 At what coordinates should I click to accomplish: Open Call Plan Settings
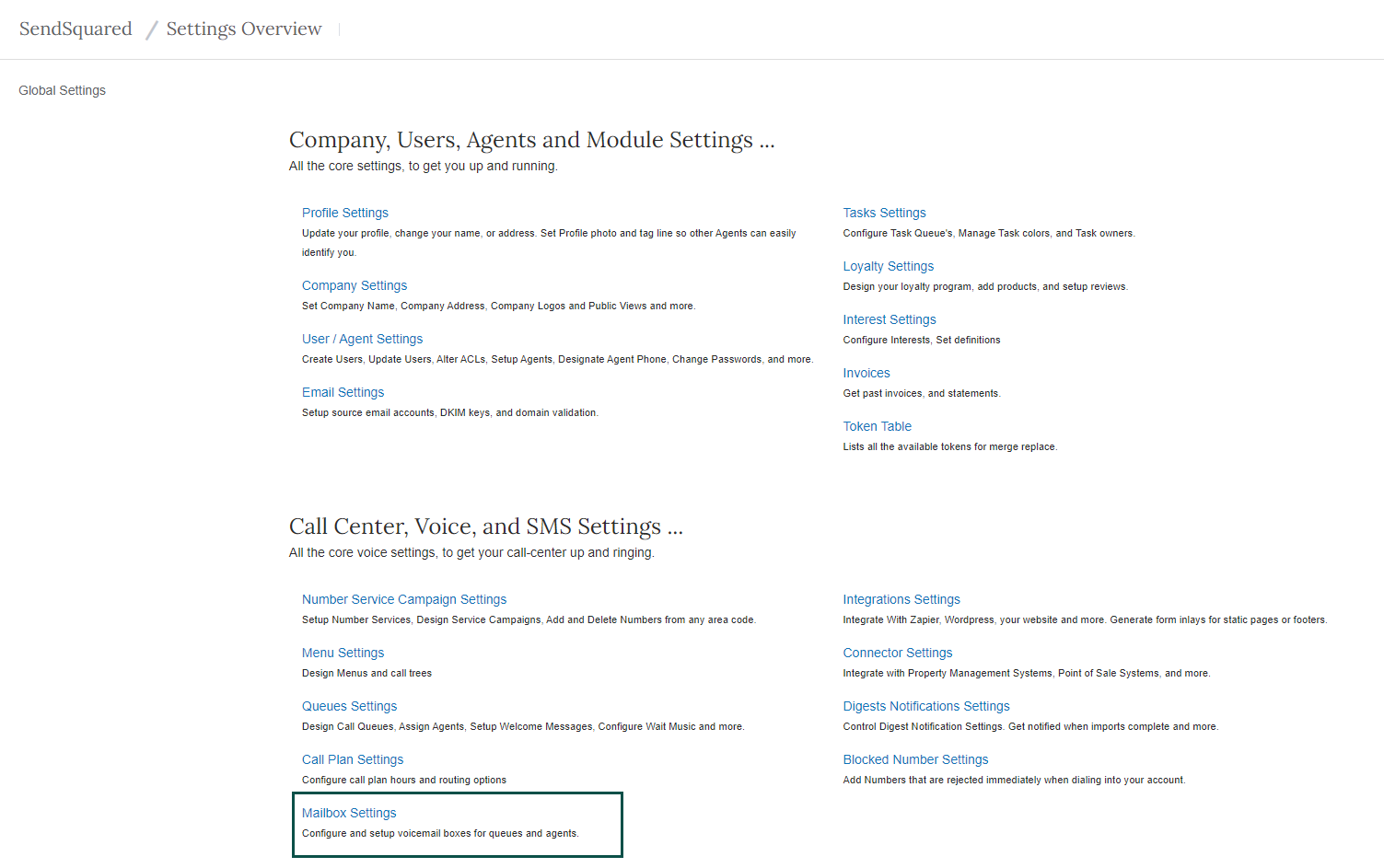click(352, 759)
